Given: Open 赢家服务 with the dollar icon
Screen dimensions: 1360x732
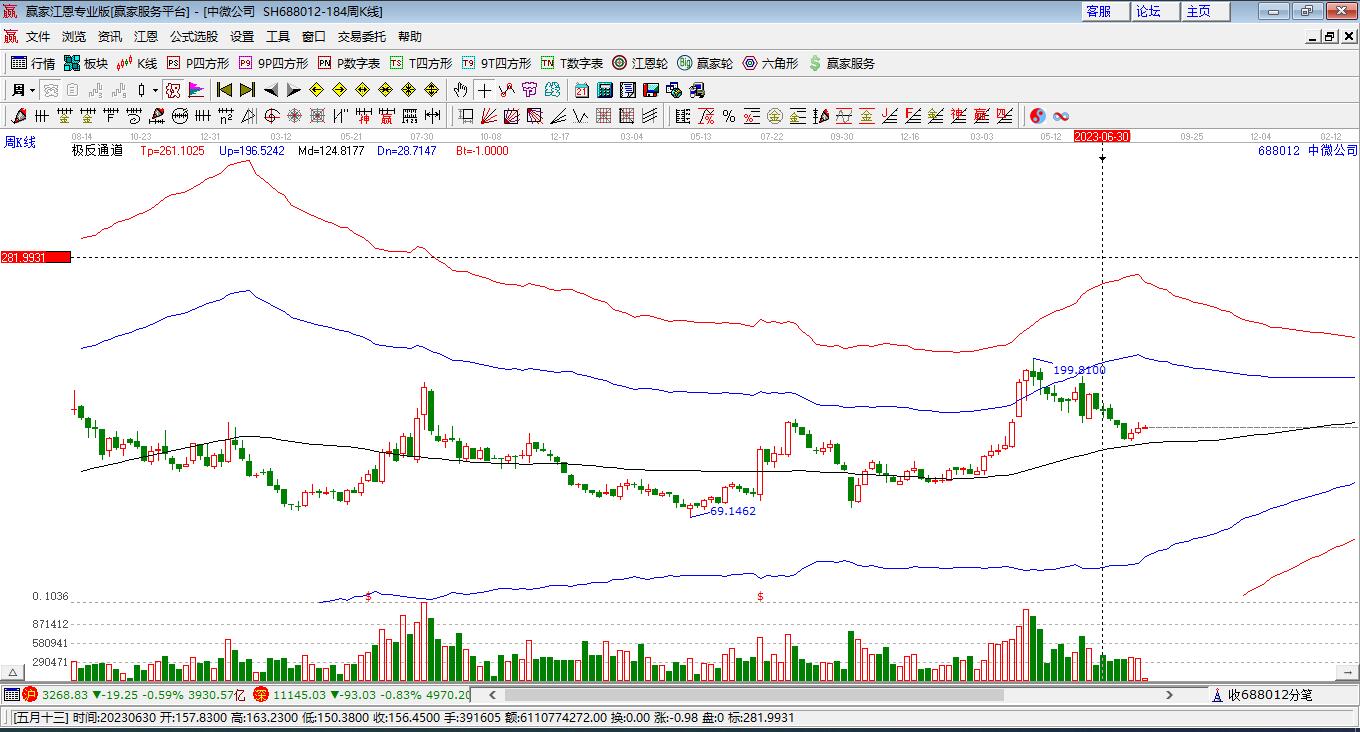Looking at the screenshot, I should 841,63.
